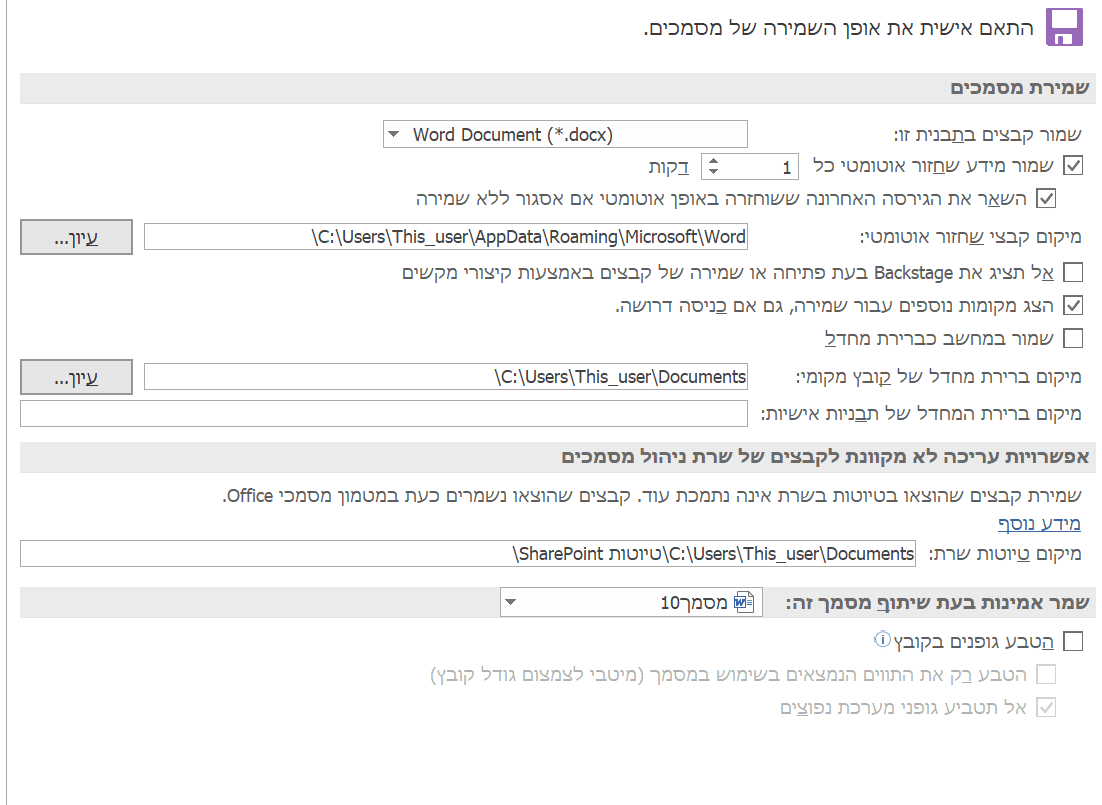Viewport: 1102px width, 805px height.
Task: Click the Word document icon beside מסמך10
Action: 743,602
